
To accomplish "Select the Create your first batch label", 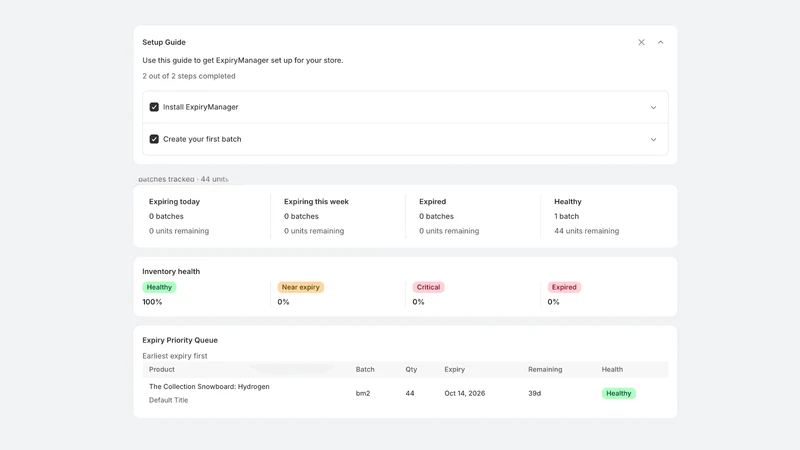I will tap(202, 139).
